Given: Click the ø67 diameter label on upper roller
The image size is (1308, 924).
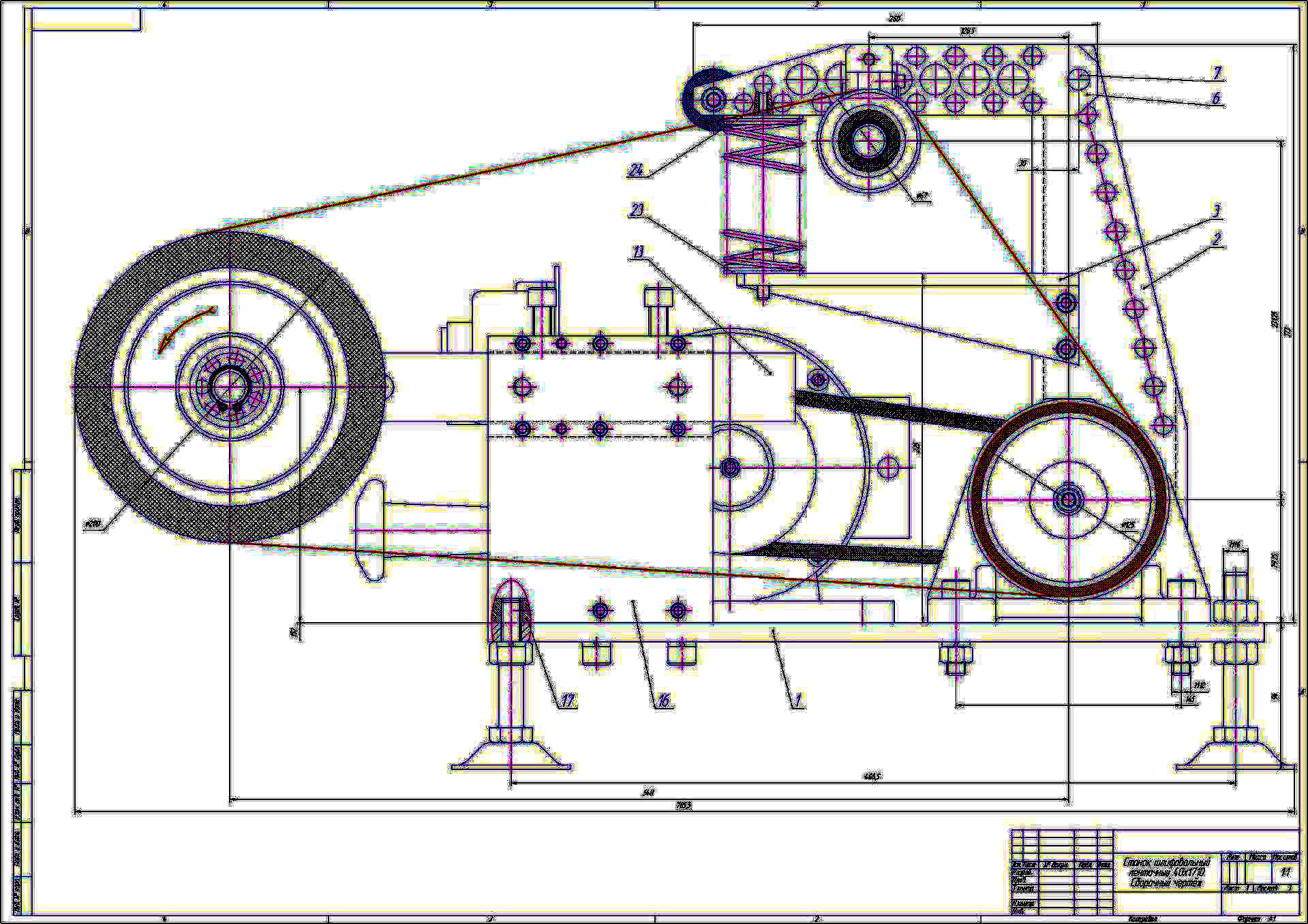Looking at the screenshot, I should click(922, 196).
